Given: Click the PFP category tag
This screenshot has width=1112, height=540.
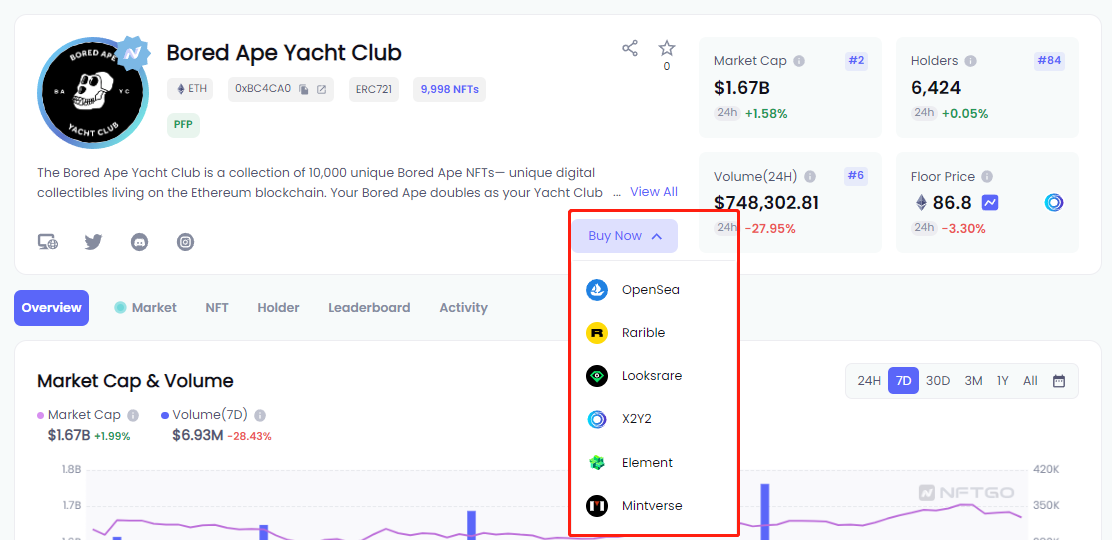Looking at the screenshot, I should [x=184, y=125].
